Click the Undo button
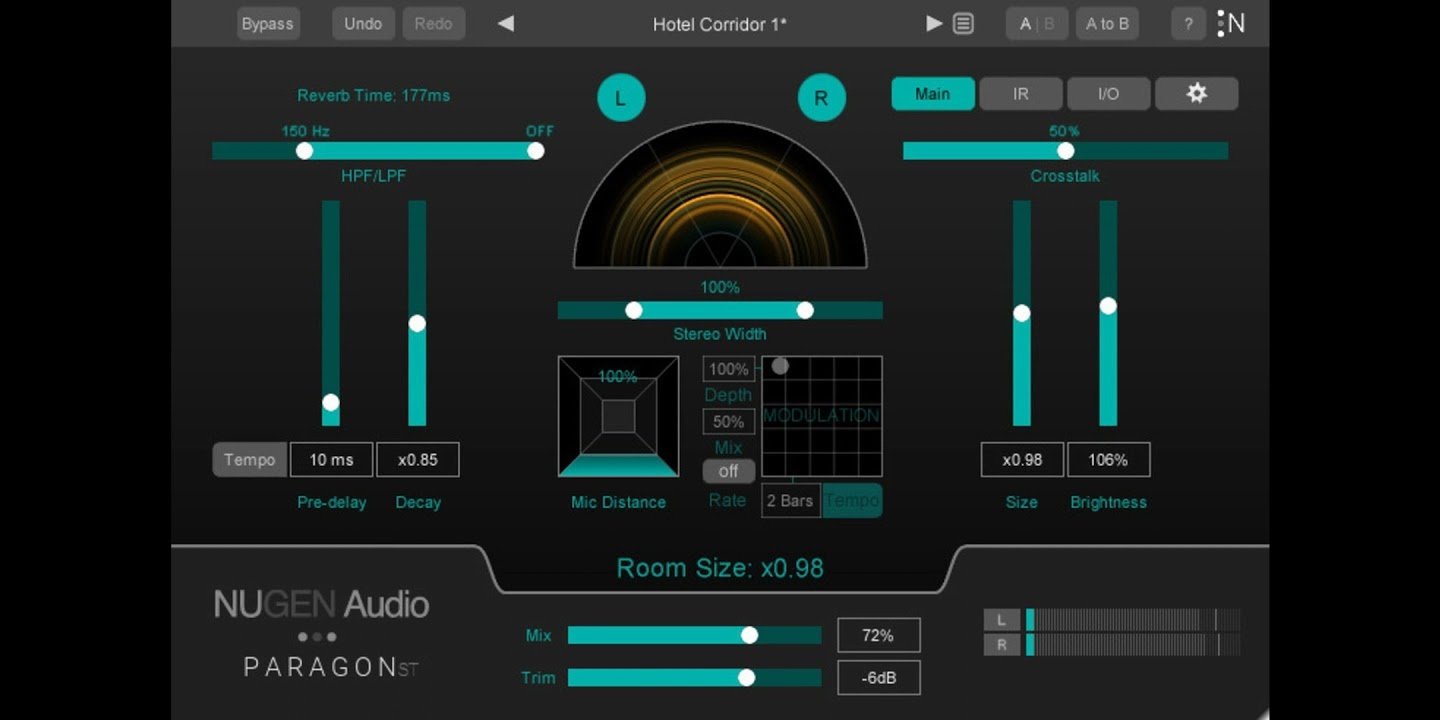This screenshot has height=720, width=1440. 363,24
